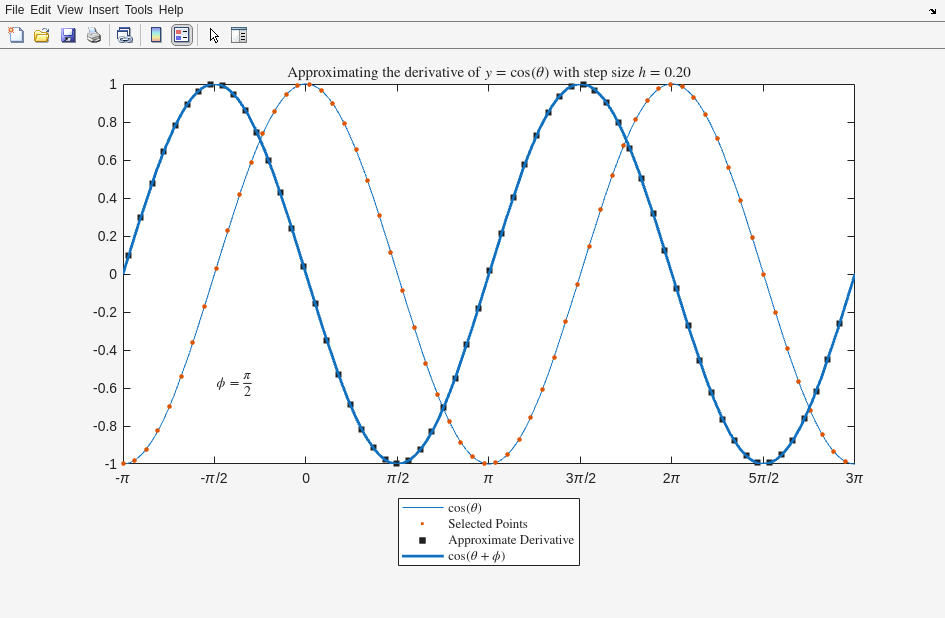Open the Property Inspector icon
Viewport: 945px width, 618px height.
[x=239, y=35]
